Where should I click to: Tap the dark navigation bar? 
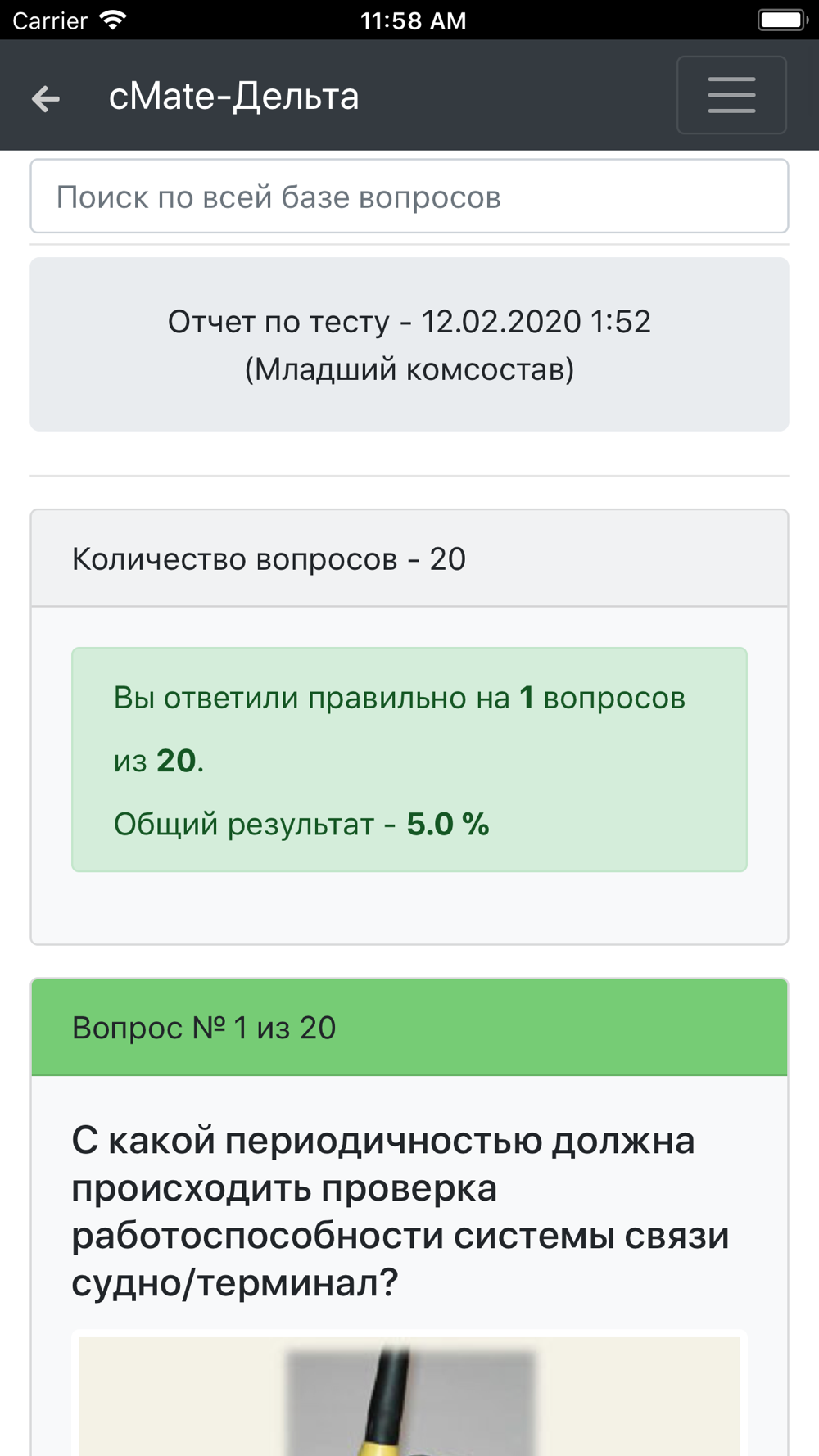409,95
